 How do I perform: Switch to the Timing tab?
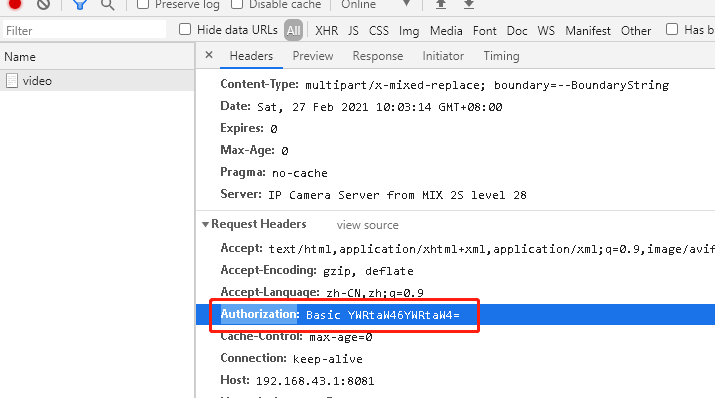pos(501,56)
